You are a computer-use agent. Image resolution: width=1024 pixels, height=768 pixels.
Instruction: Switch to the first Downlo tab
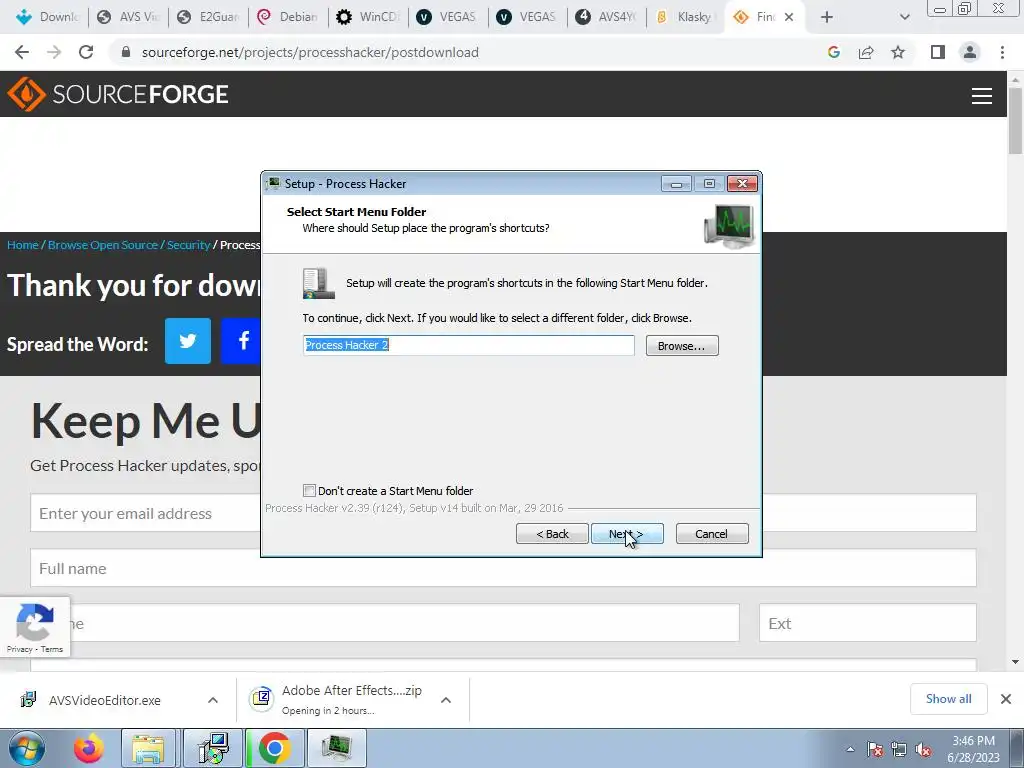point(48,17)
